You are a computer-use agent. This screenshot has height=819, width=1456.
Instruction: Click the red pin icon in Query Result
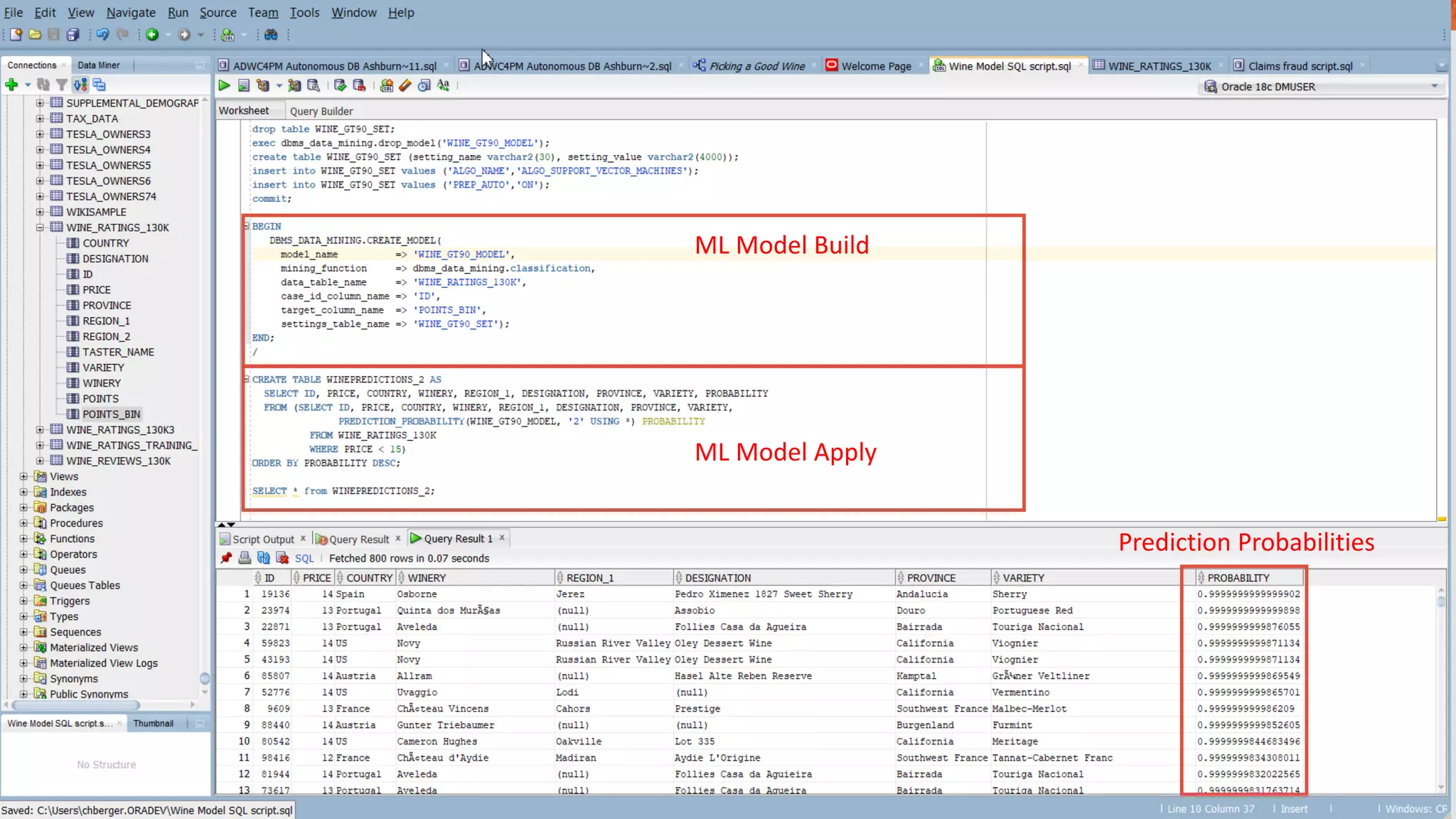coord(226,558)
